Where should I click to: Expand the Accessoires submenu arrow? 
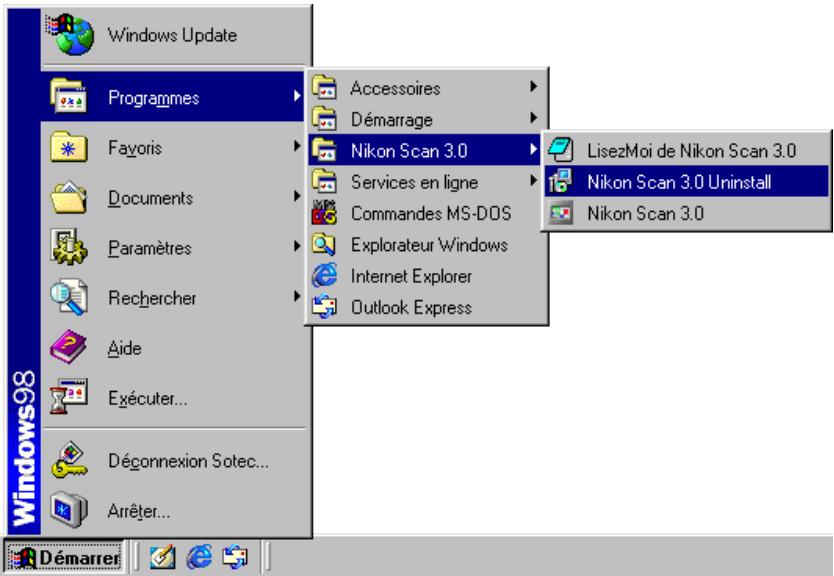pyautogui.click(x=533, y=86)
